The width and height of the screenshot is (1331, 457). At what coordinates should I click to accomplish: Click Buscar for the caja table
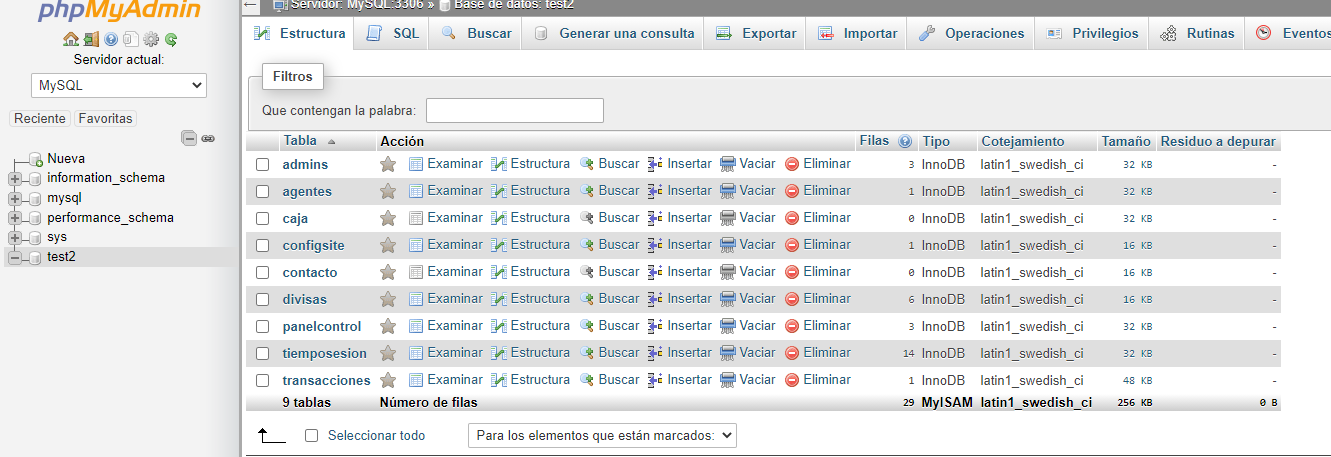pos(609,217)
